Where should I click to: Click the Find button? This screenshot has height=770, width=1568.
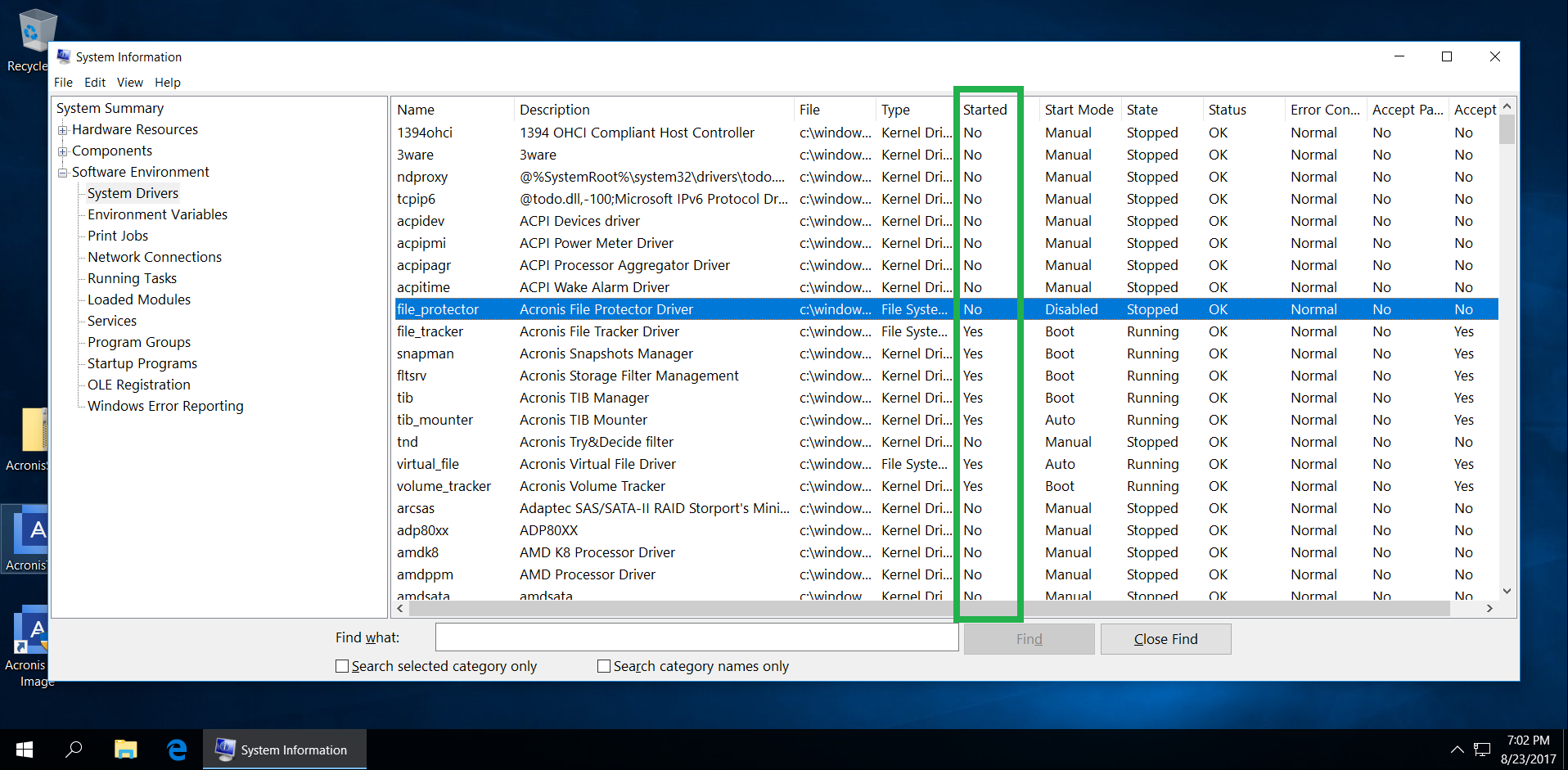coord(1029,639)
